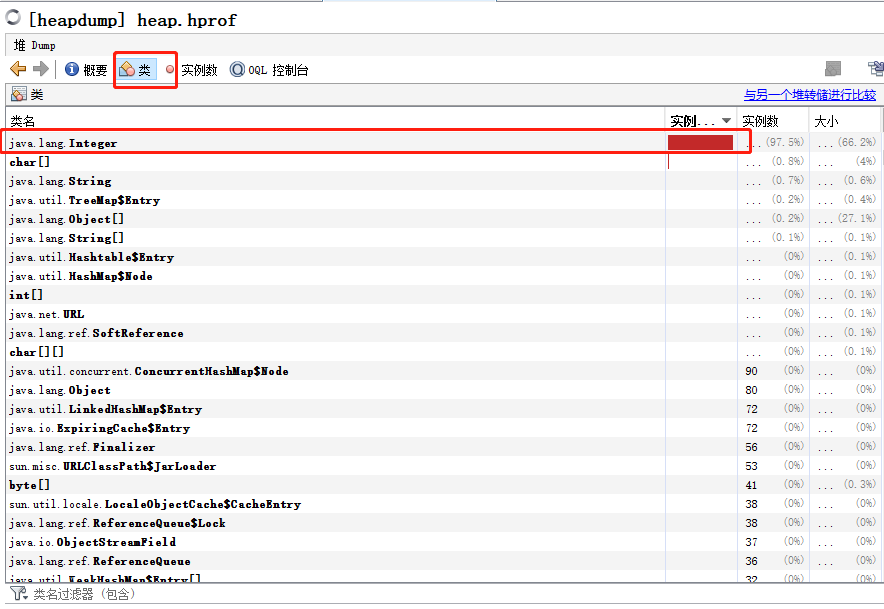Image resolution: width=884 pixels, height=609 pixels.
Task: Select the byte[] class row
Action: (443, 485)
